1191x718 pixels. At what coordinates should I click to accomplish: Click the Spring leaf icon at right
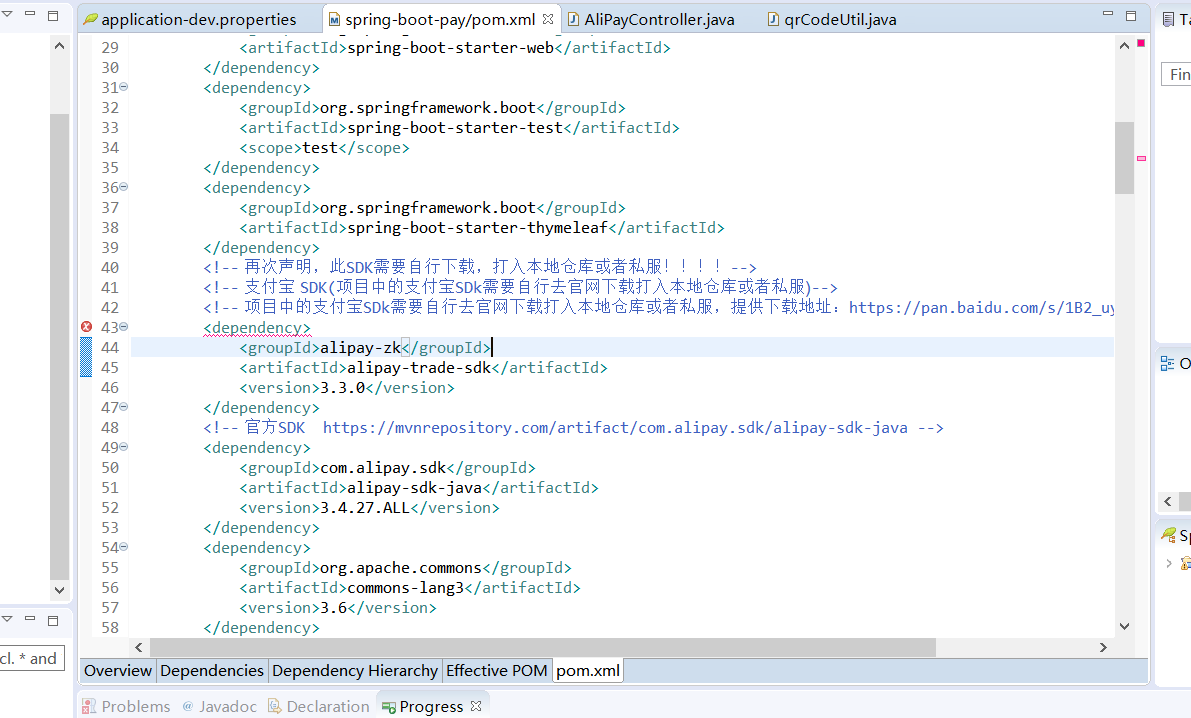tap(1169, 535)
